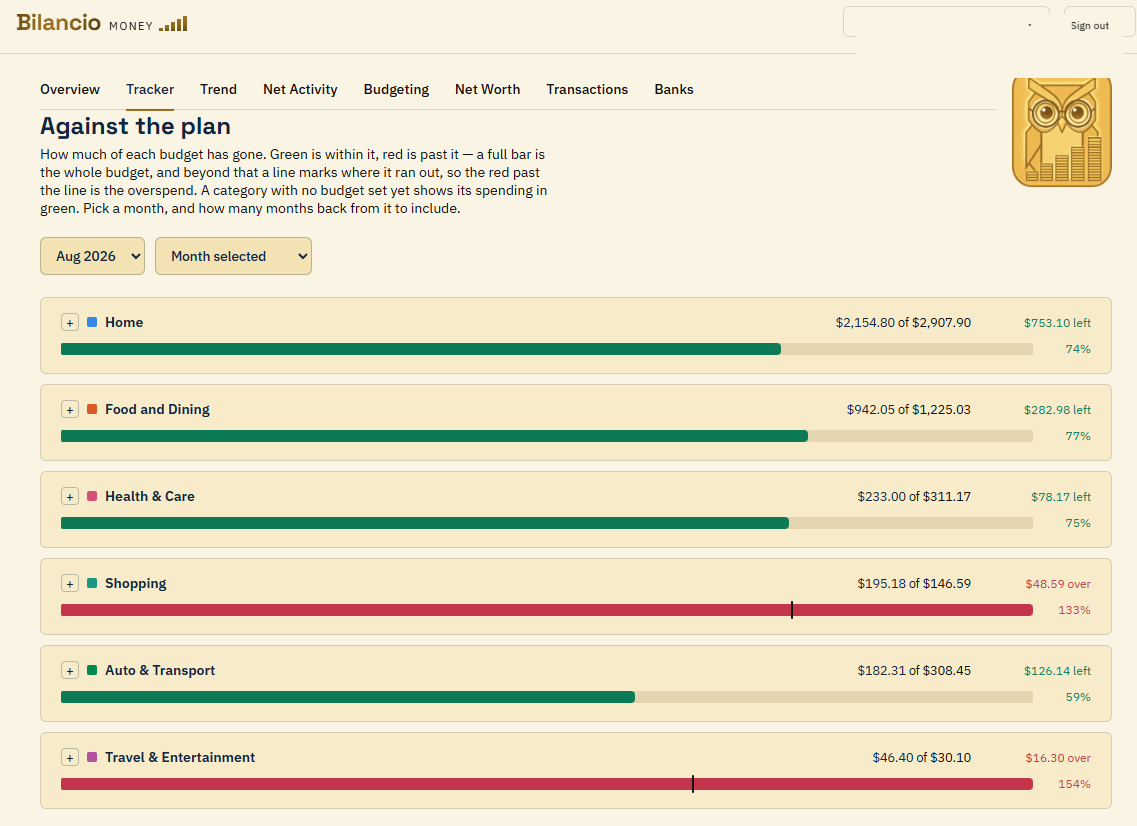Click the blue Home color swatch
This screenshot has width=1137, height=826.
coord(92,322)
